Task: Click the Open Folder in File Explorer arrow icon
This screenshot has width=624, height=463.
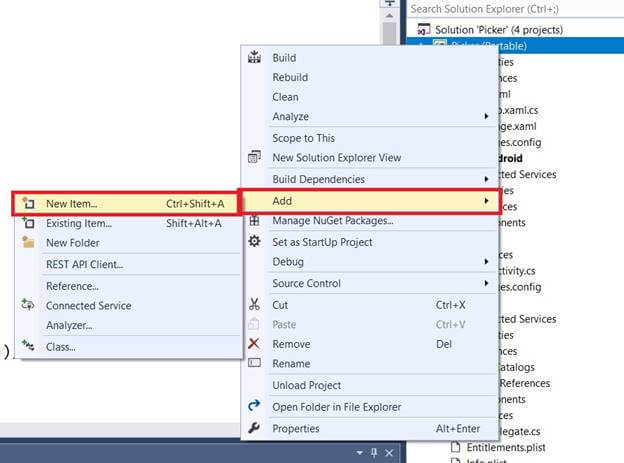Action: (x=254, y=406)
